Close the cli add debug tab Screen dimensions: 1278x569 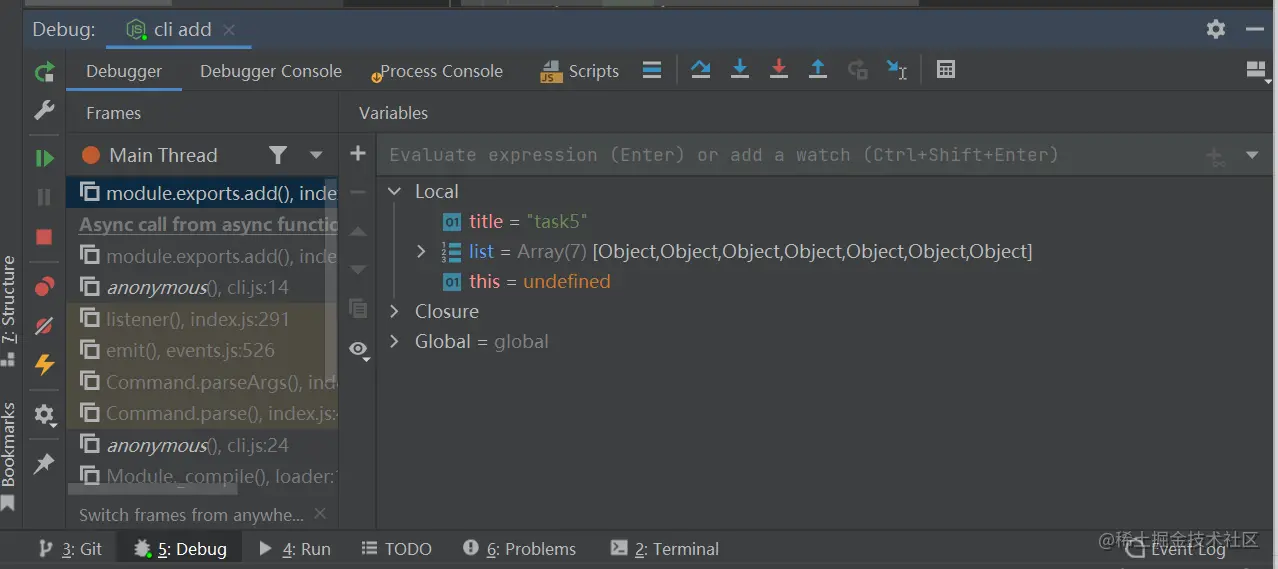click(229, 30)
